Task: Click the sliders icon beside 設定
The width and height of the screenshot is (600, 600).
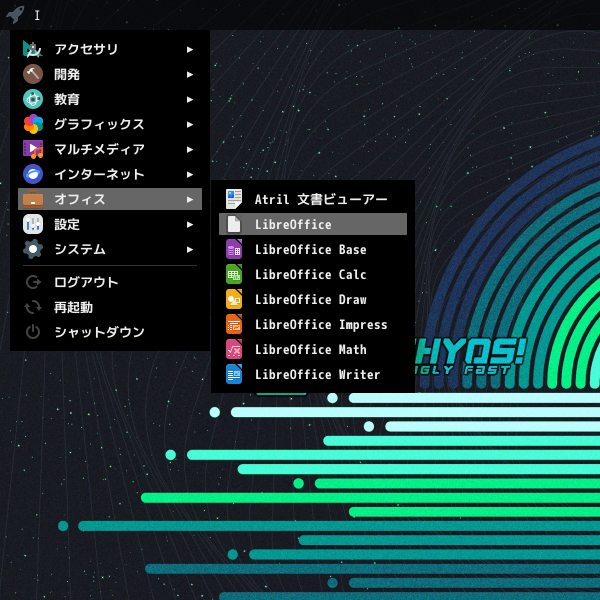Action: click(33, 224)
